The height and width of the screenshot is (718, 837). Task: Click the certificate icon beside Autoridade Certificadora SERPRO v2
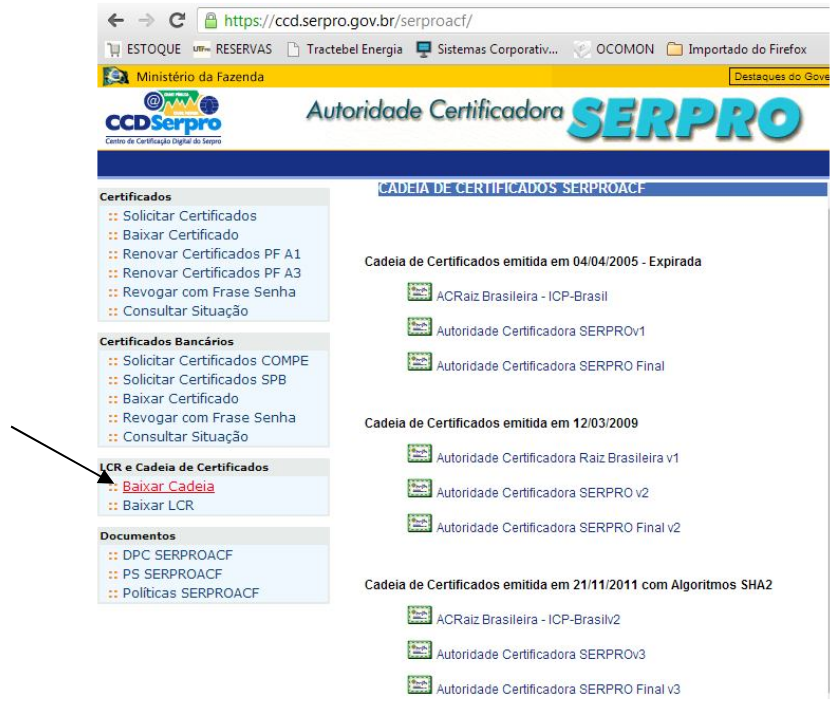pos(420,489)
